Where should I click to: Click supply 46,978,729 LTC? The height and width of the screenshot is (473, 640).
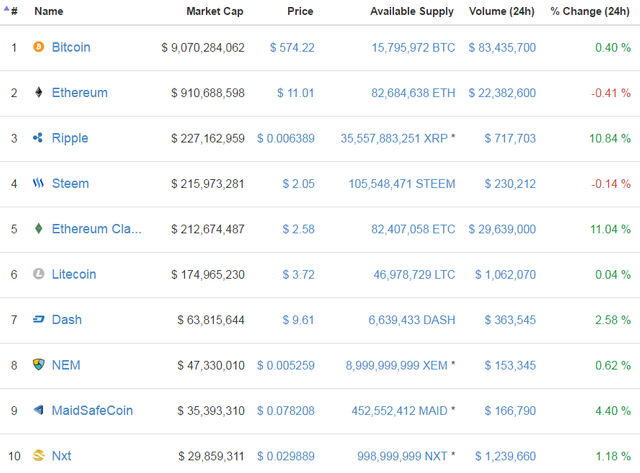(414, 274)
